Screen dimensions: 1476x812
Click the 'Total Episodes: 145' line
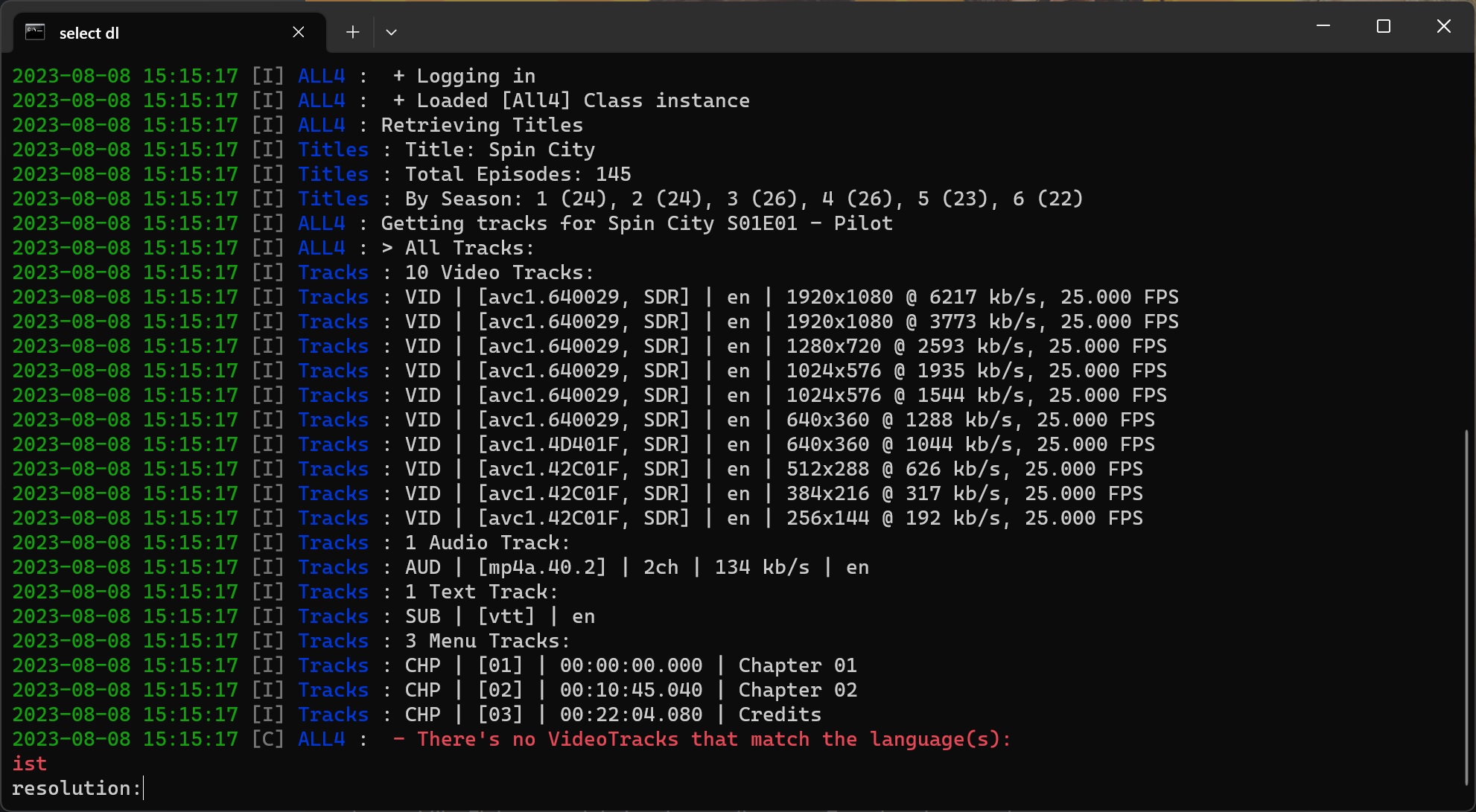tap(518, 174)
